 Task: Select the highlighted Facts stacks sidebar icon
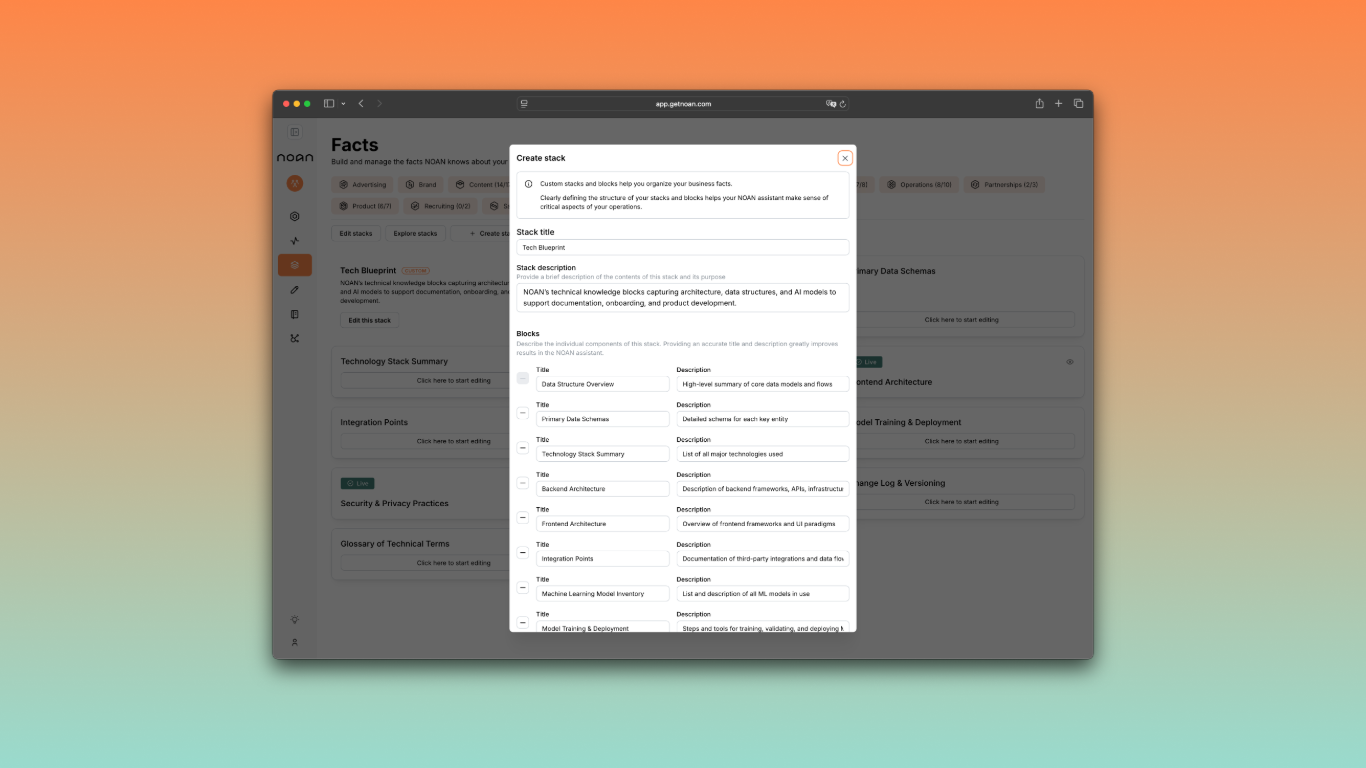295,265
